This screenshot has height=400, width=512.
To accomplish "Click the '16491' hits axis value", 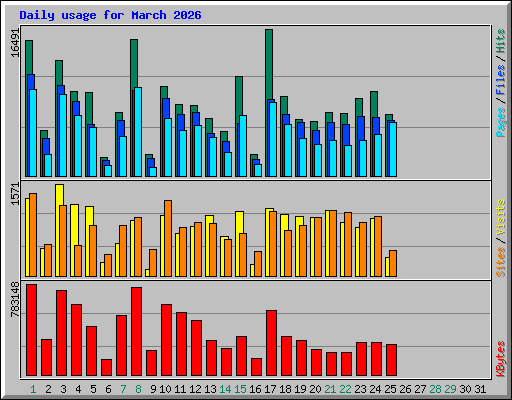I will (15, 43).
